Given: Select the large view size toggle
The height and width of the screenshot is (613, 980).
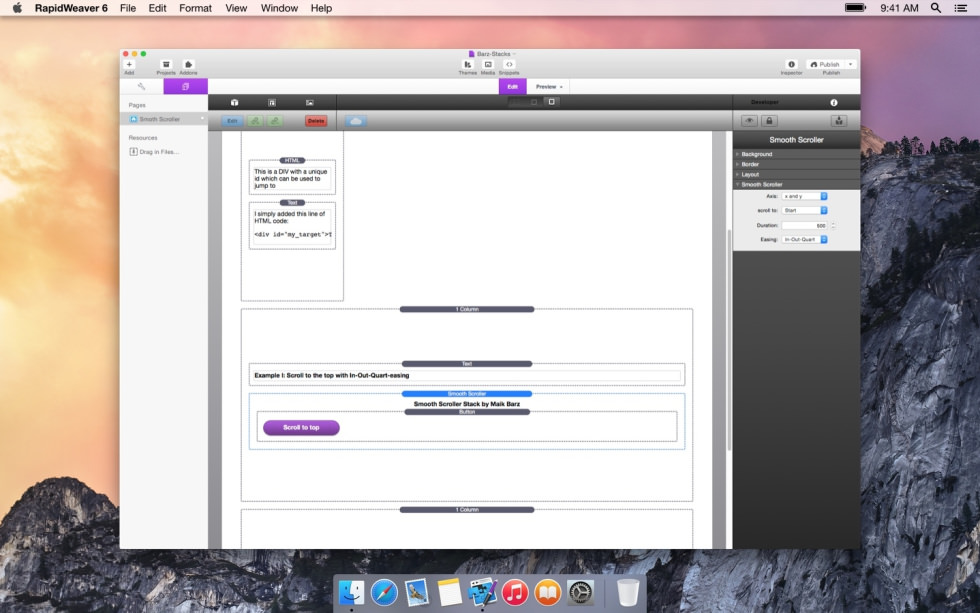Looking at the screenshot, I should (x=551, y=102).
